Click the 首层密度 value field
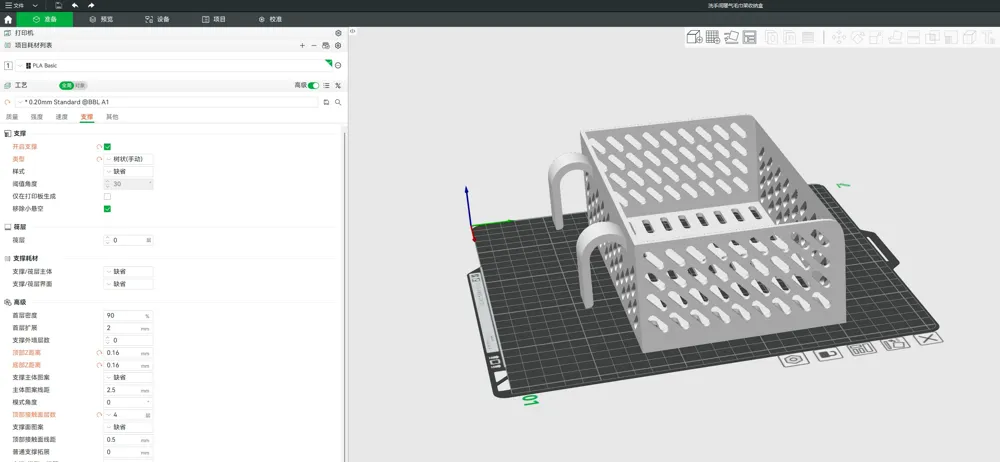 [x=128, y=315]
